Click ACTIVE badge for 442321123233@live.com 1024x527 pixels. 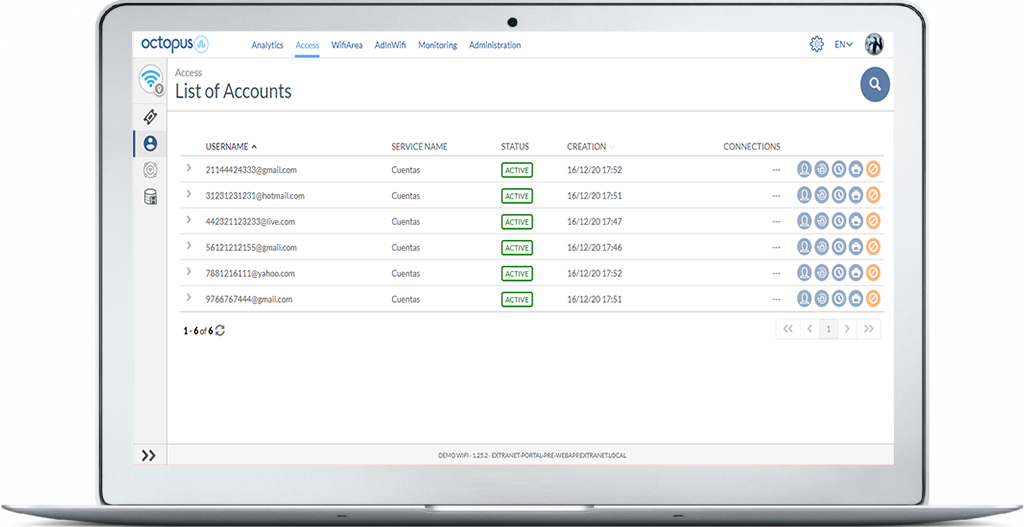[x=517, y=222]
